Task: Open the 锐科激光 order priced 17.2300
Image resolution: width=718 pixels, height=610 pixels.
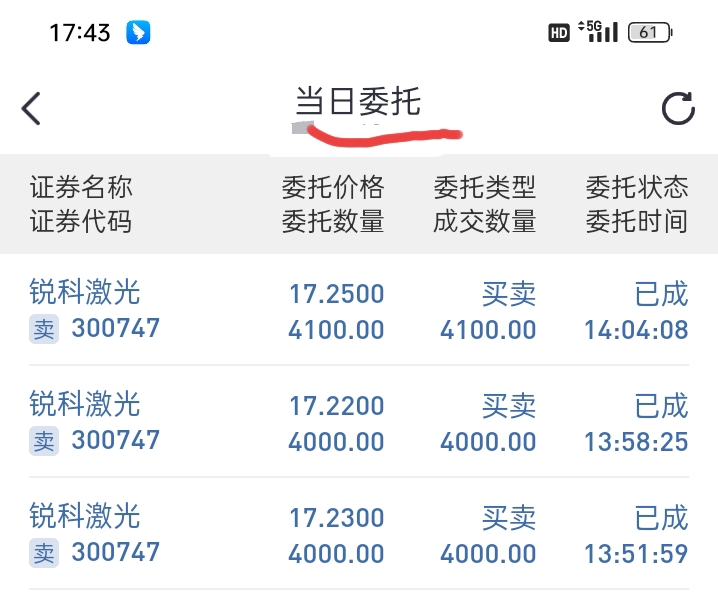Action: tap(359, 534)
